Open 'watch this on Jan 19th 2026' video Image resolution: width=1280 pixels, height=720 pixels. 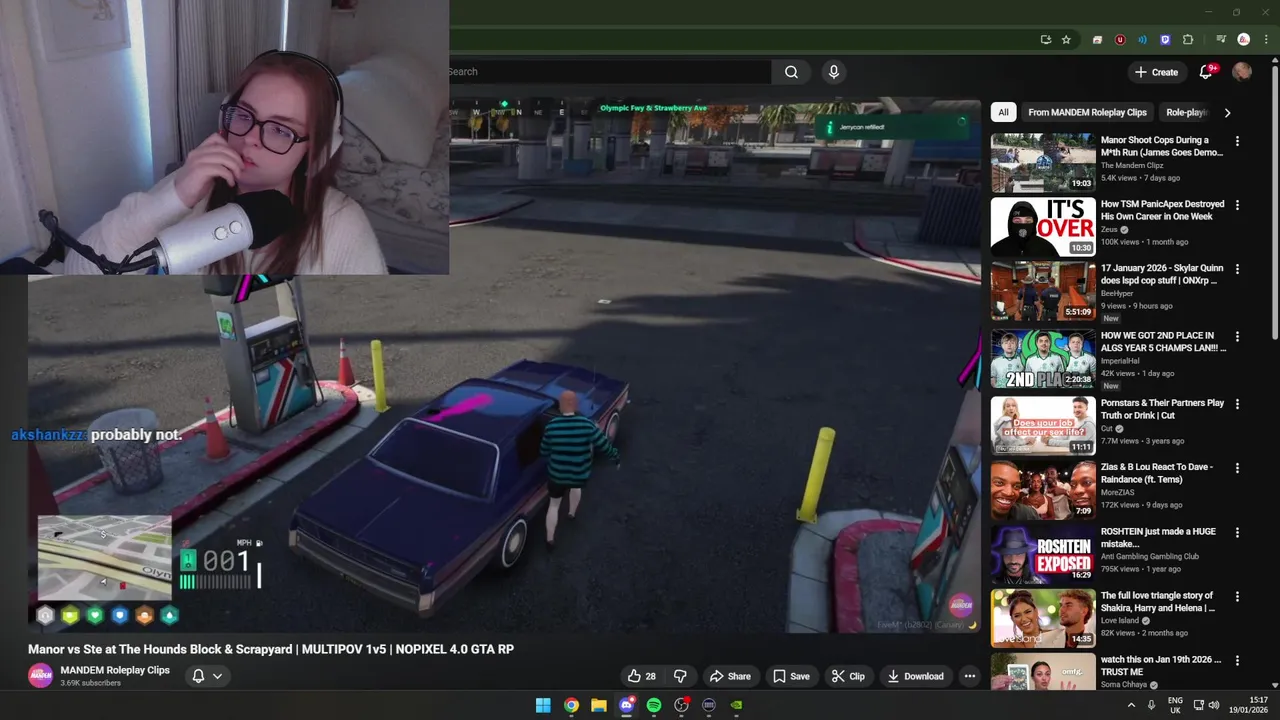tap(1161, 666)
